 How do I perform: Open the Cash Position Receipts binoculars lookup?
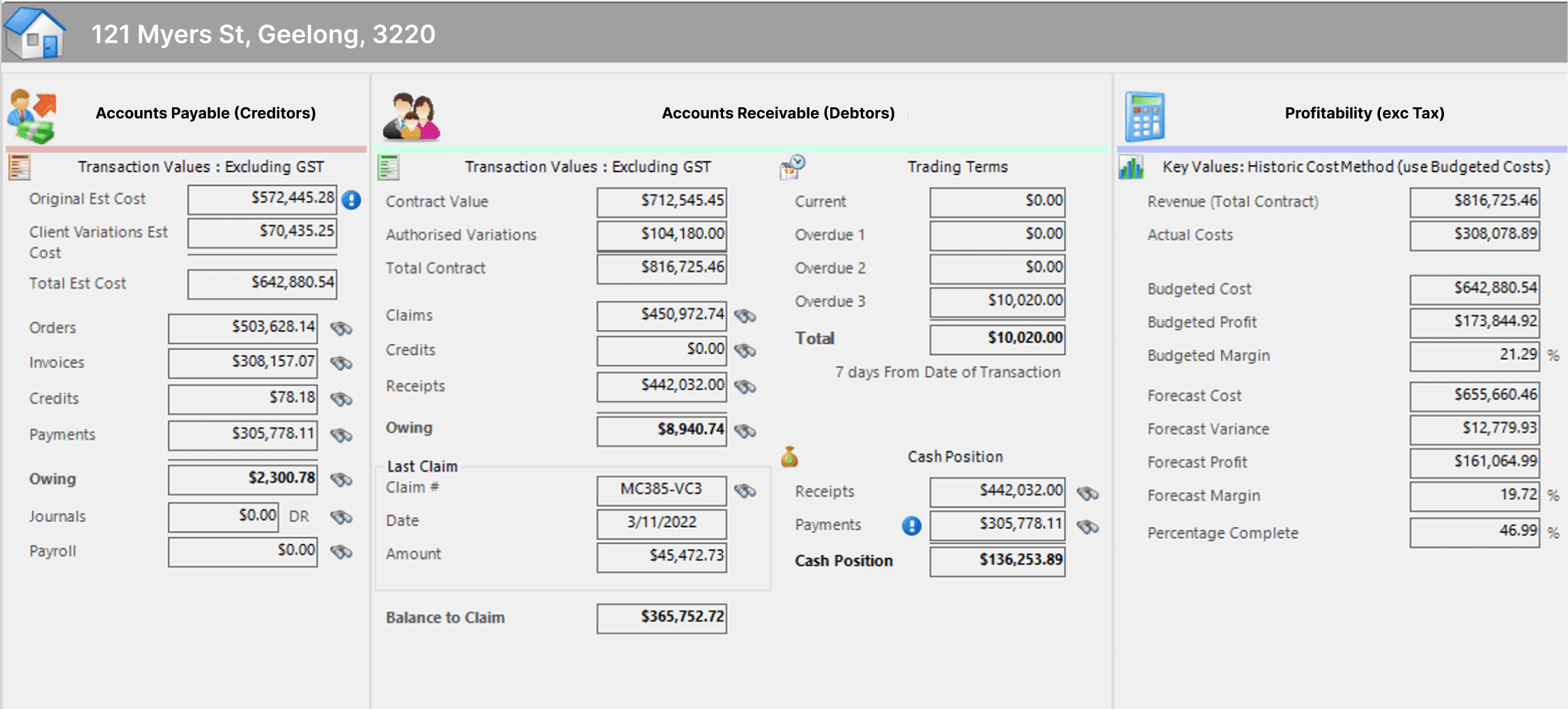1087,493
